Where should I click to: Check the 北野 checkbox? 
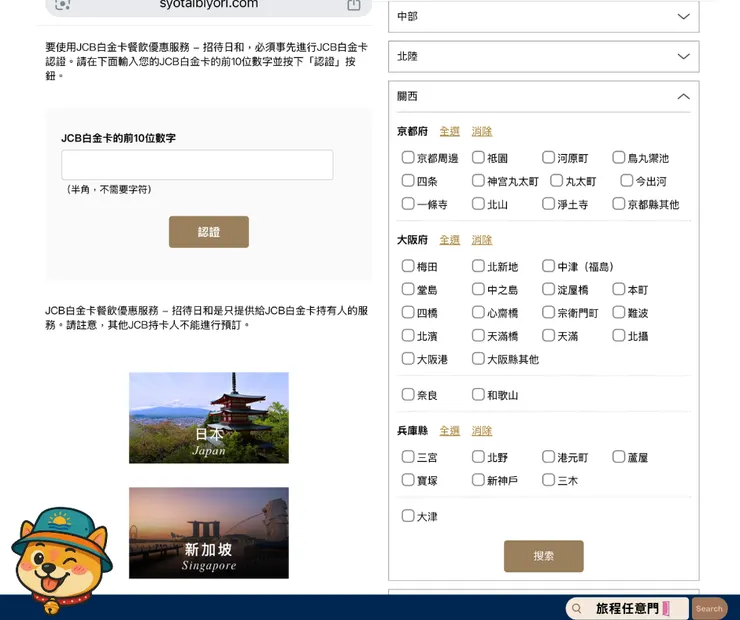tap(478, 456)
